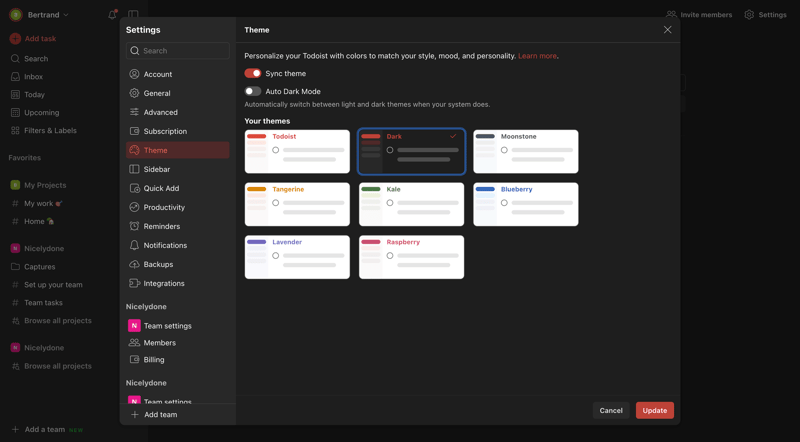800x442 pixels.
Task: Click the Advanced sliders icon
Action: (134, 112)
